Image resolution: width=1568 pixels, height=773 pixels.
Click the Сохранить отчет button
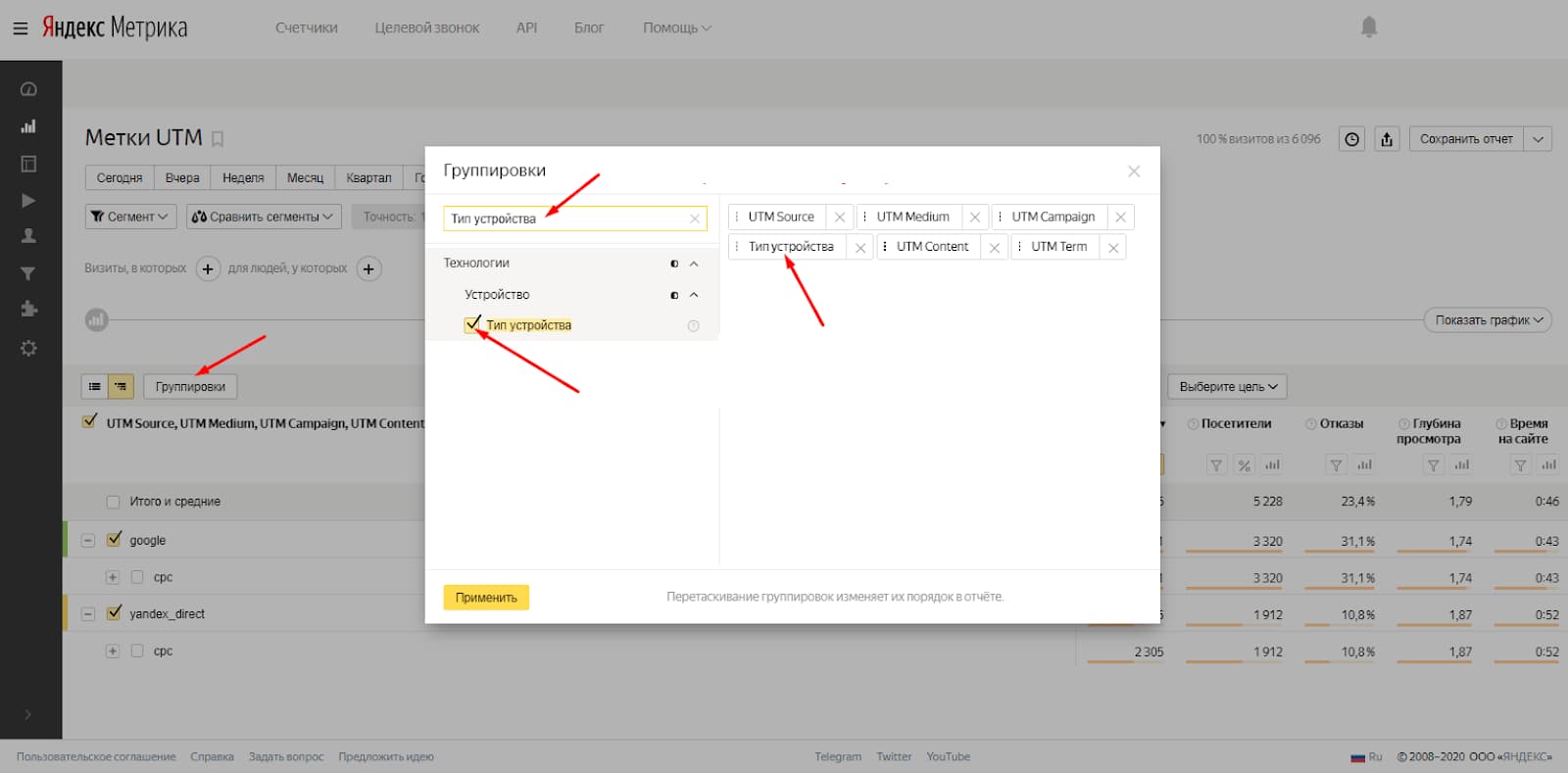point(1466,139)
